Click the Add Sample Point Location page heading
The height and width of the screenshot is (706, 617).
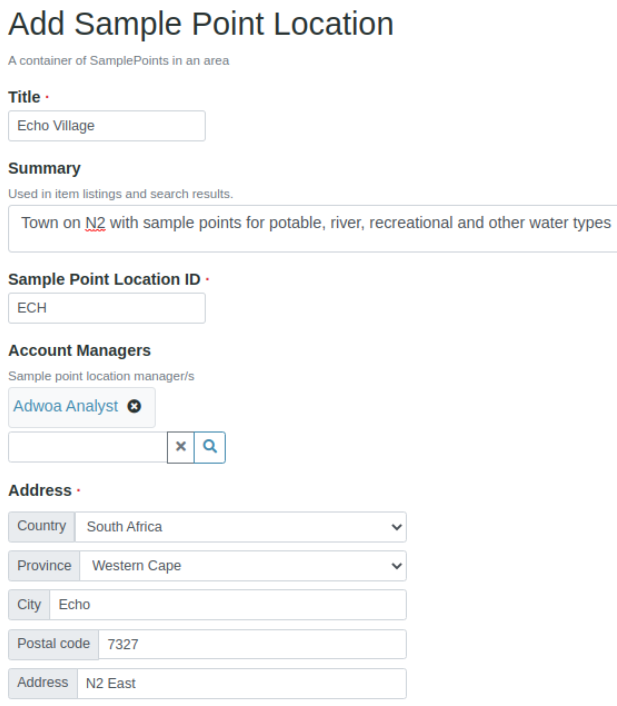(200, 24)
